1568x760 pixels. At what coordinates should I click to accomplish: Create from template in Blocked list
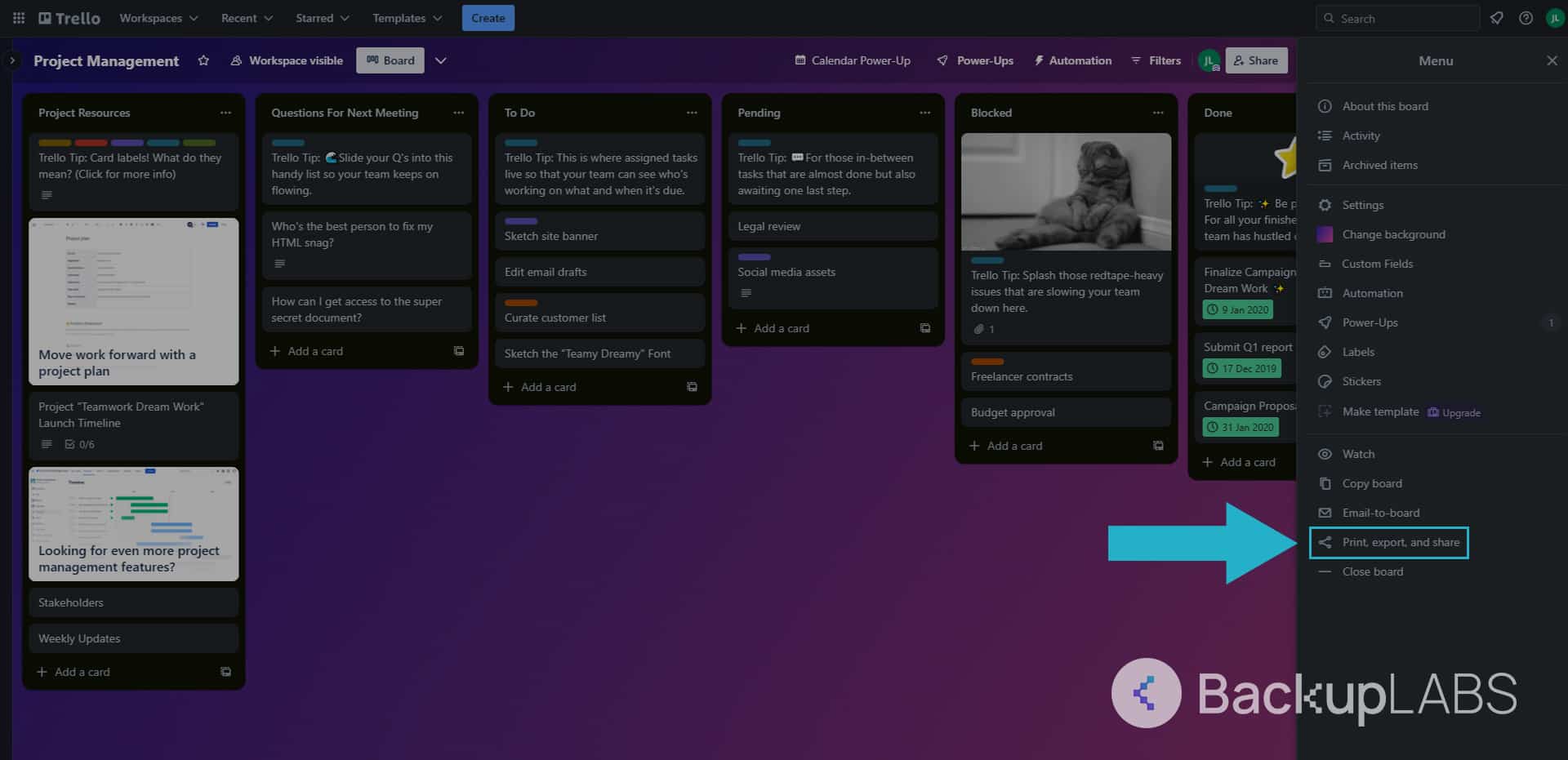pyautogui.click(x=1158, y=446)
